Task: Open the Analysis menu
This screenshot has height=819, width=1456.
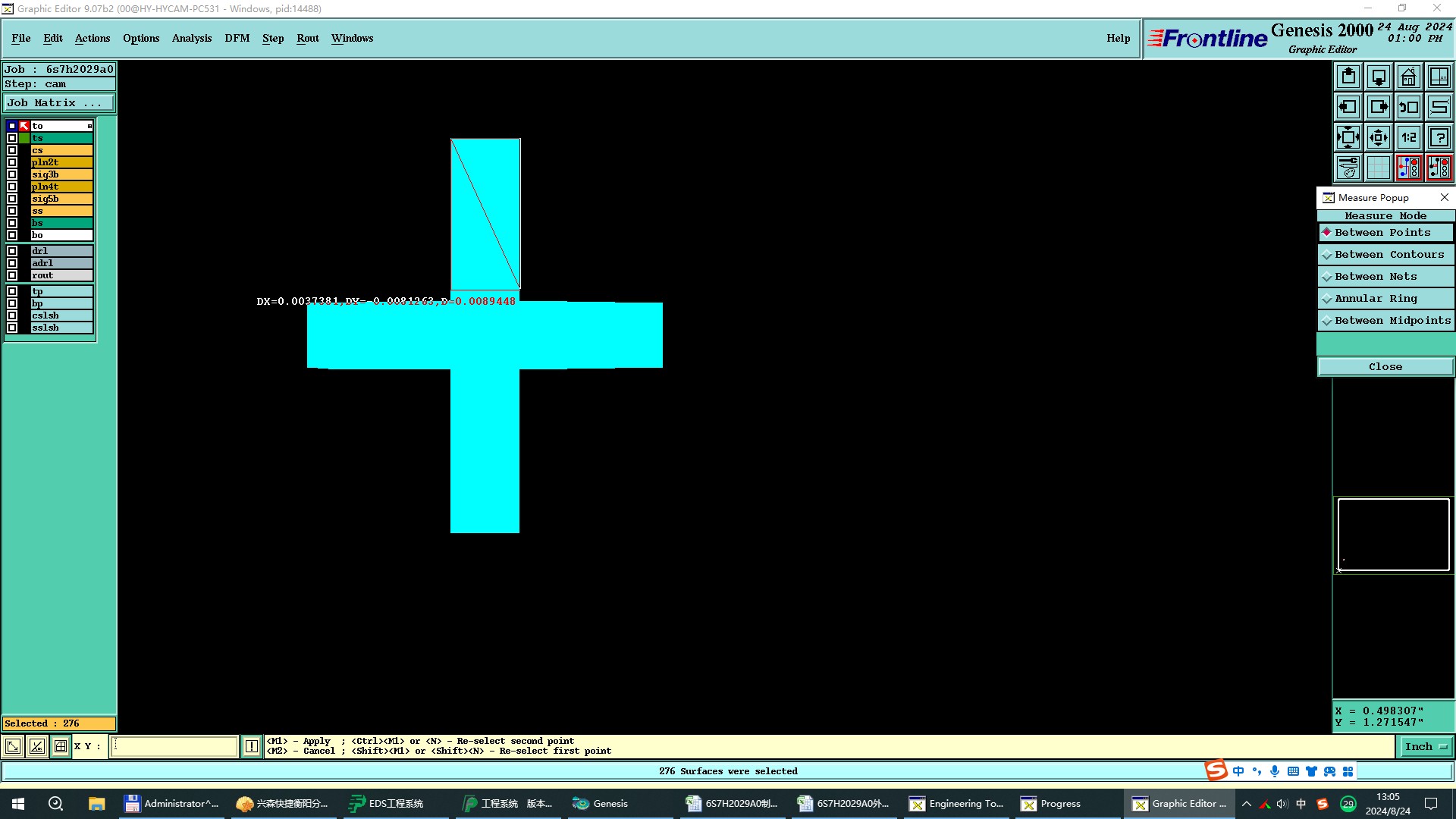Action: (x=191, y=38)
